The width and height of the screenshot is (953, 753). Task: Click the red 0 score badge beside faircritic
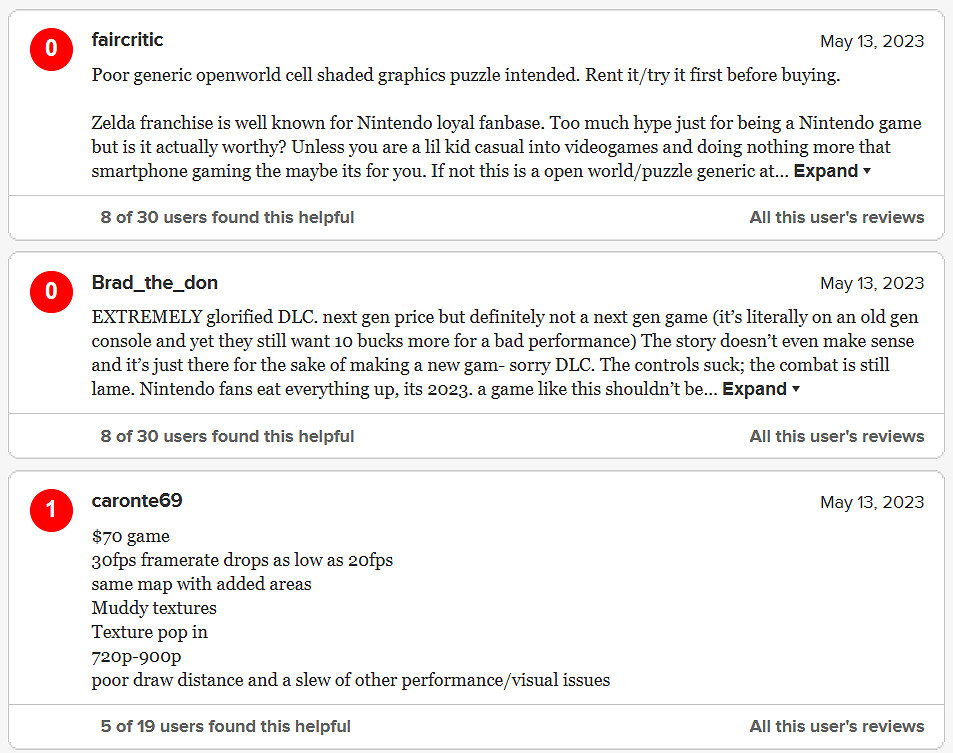point(51,49)
